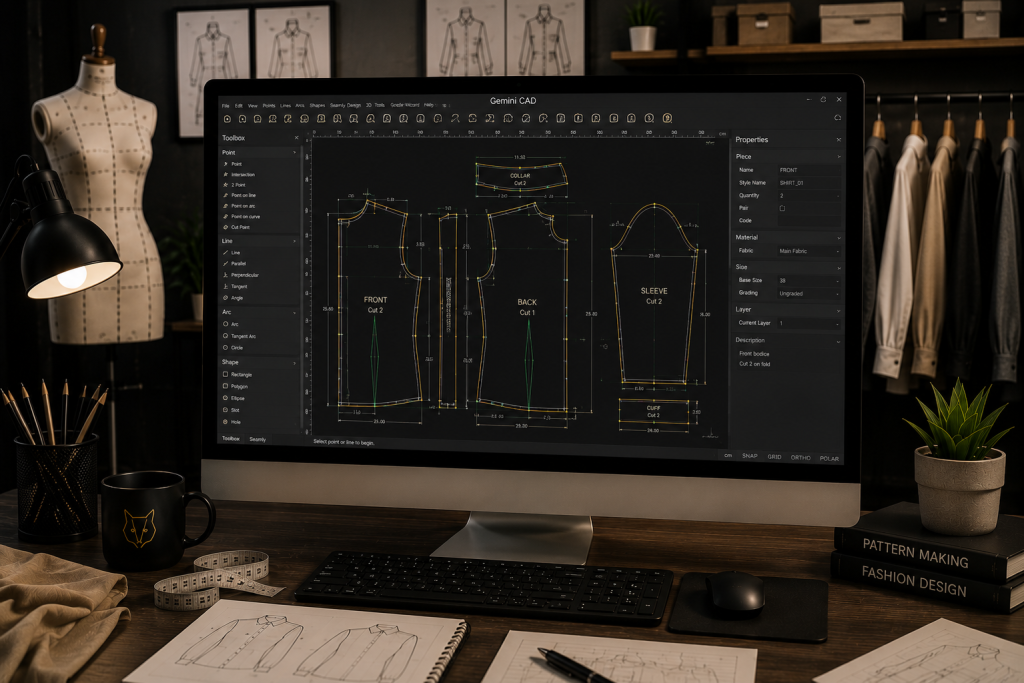
Task: Collapse the Material properties section
Action: pyautogui.click(x=839, y=238)
